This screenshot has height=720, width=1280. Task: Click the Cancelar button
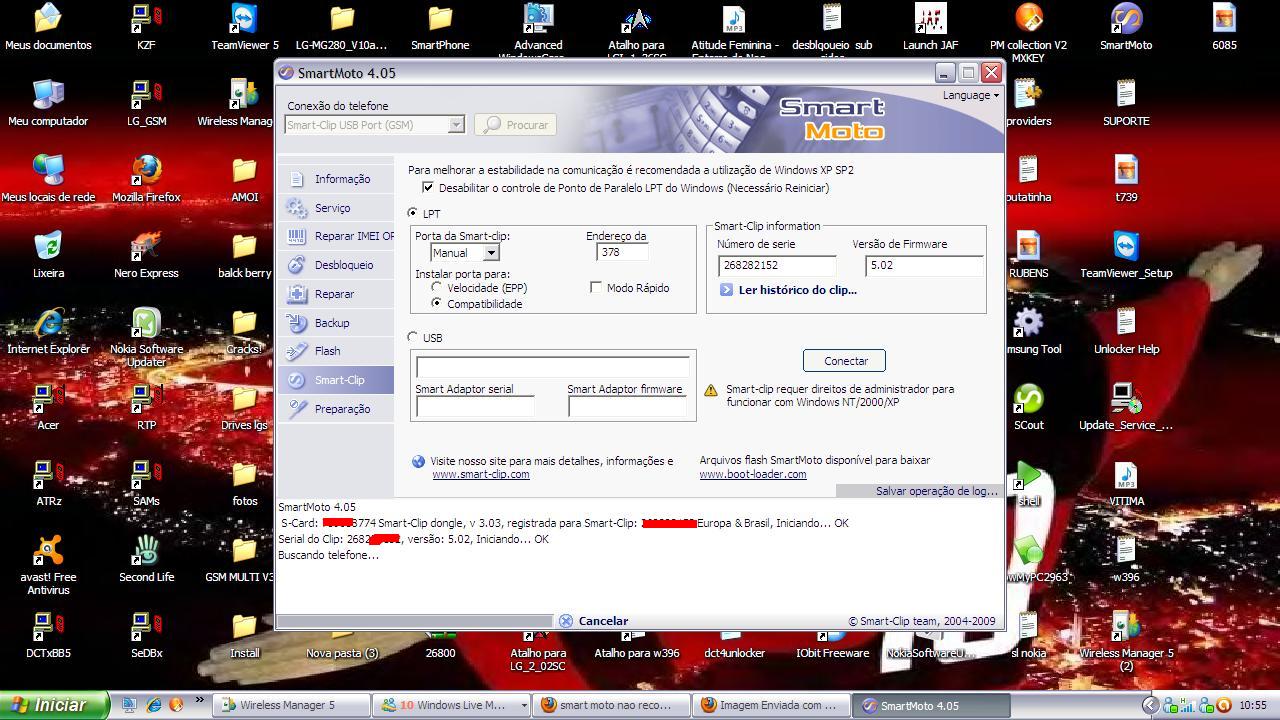(594, 621)
